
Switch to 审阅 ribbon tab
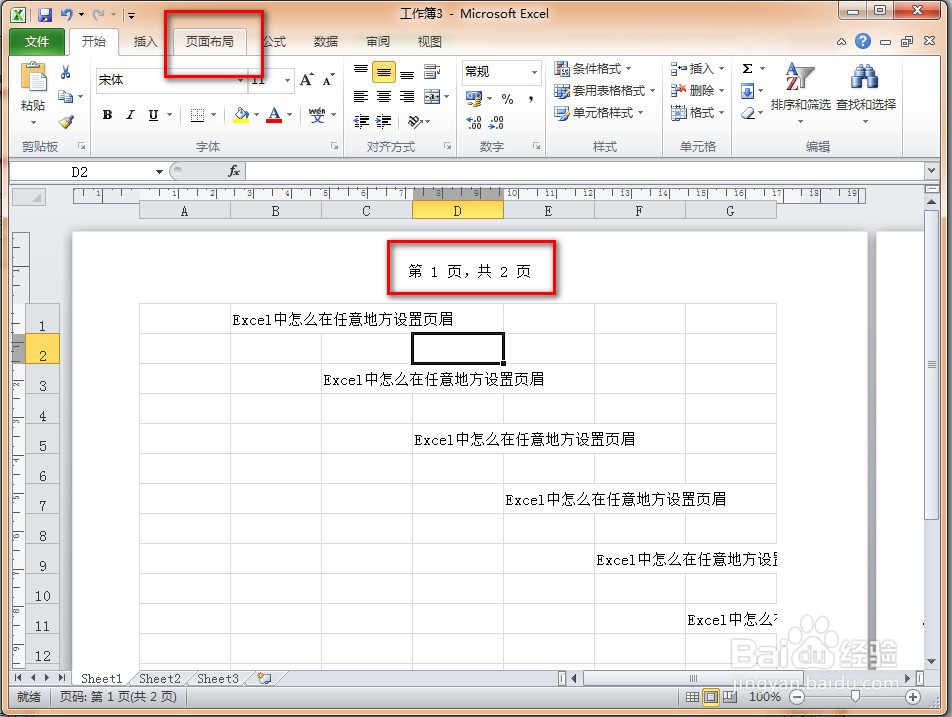click(378, 41)
